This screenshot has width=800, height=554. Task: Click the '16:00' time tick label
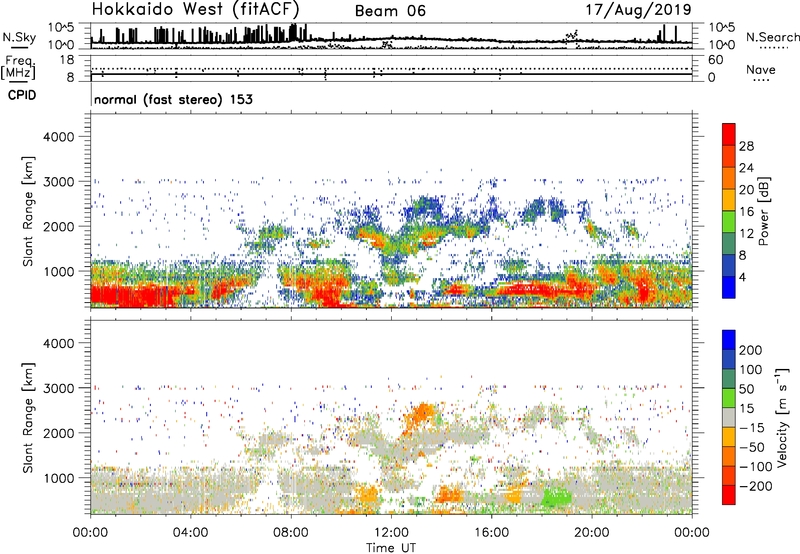click(x=491, y=533)
